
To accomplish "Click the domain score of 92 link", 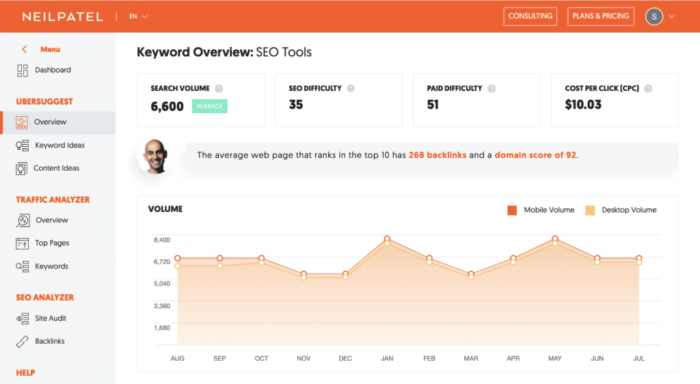I will tap(535, 155).
